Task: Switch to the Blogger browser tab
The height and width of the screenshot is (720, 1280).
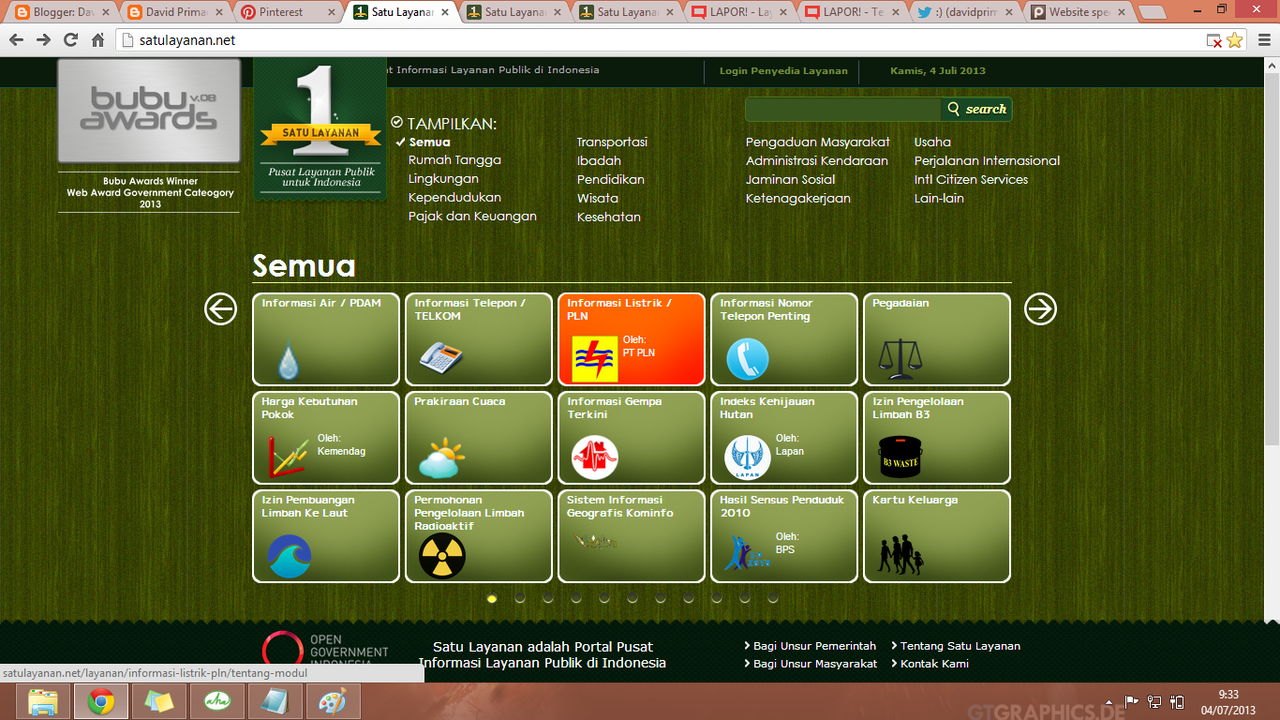Action: coord(62,12)
